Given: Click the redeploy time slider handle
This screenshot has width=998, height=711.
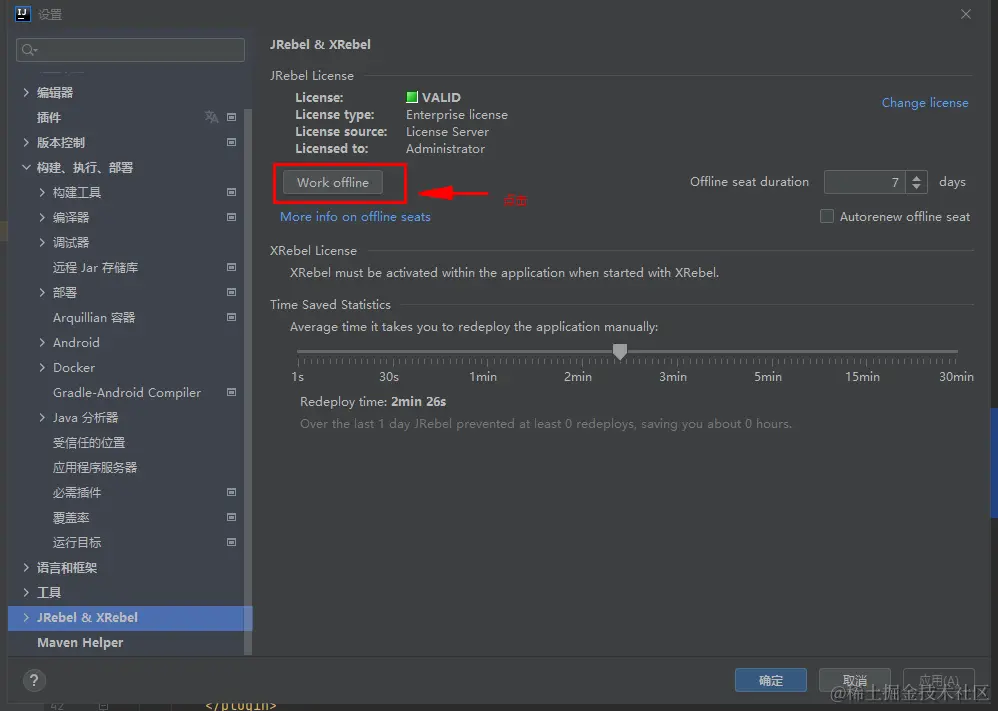Looking at the screenshot, I should [620, 351].
